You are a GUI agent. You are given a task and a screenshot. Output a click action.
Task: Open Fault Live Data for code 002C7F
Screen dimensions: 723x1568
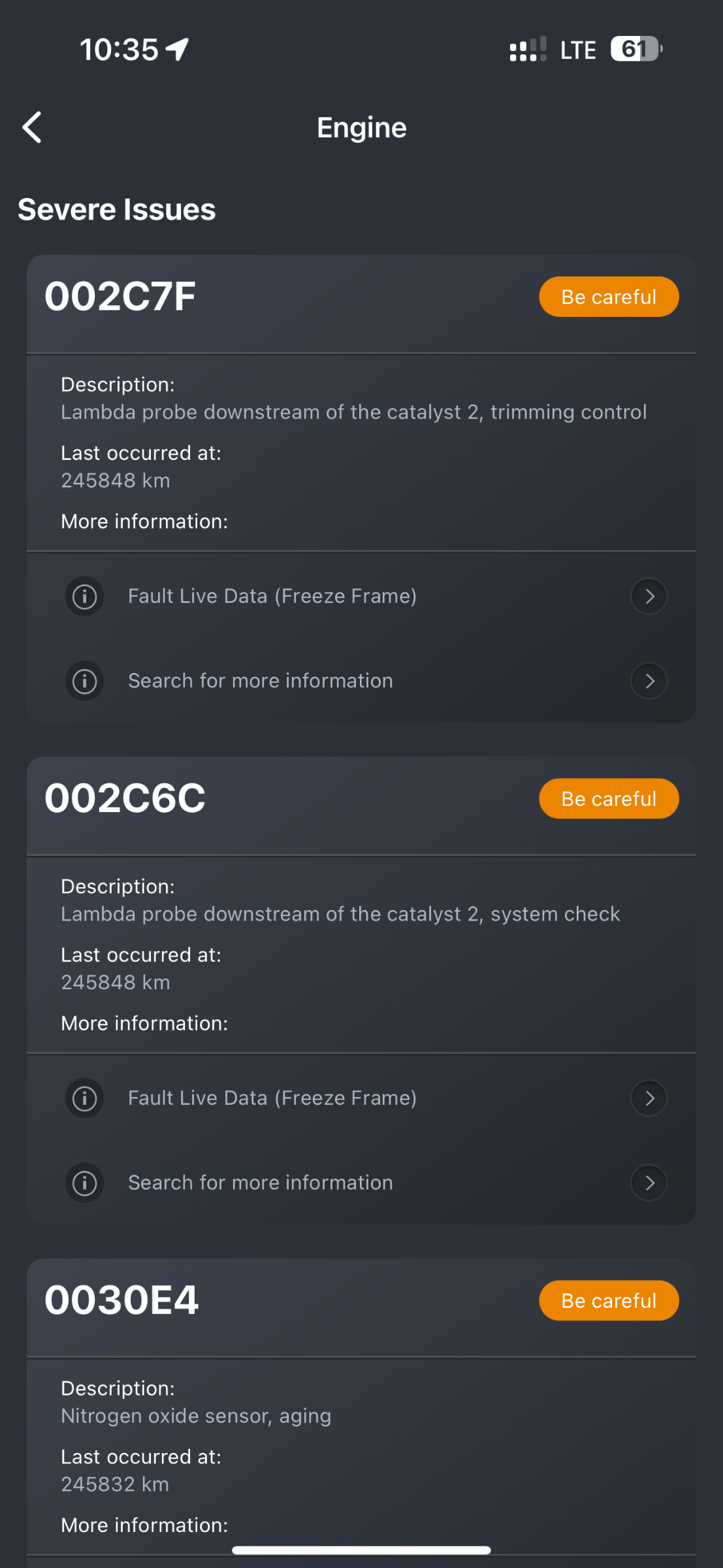coord(361,596)
